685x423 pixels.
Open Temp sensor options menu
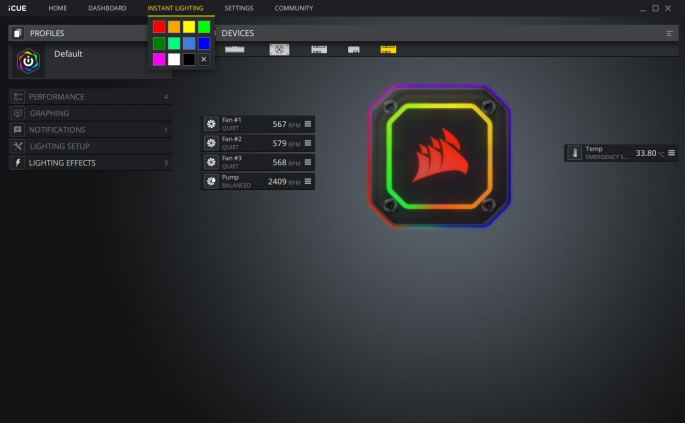(x=671, y=153)
